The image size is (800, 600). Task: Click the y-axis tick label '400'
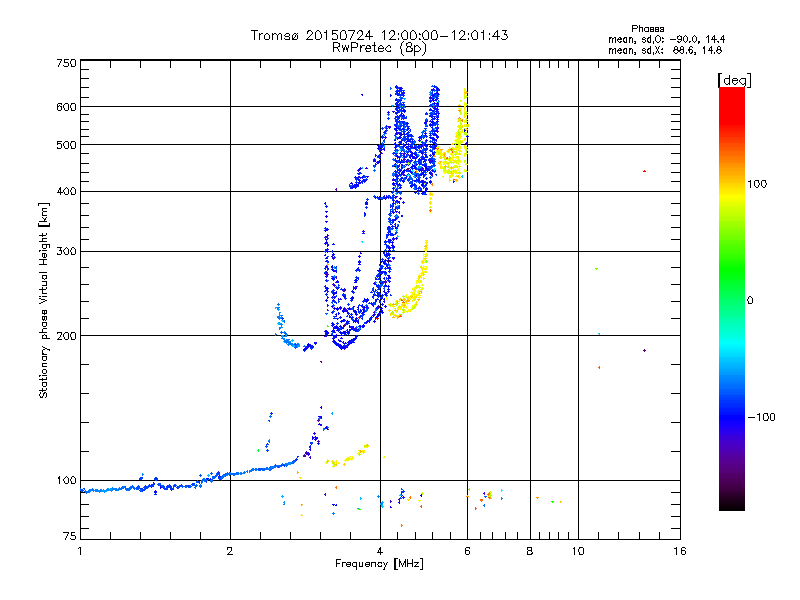pos(67,192)
